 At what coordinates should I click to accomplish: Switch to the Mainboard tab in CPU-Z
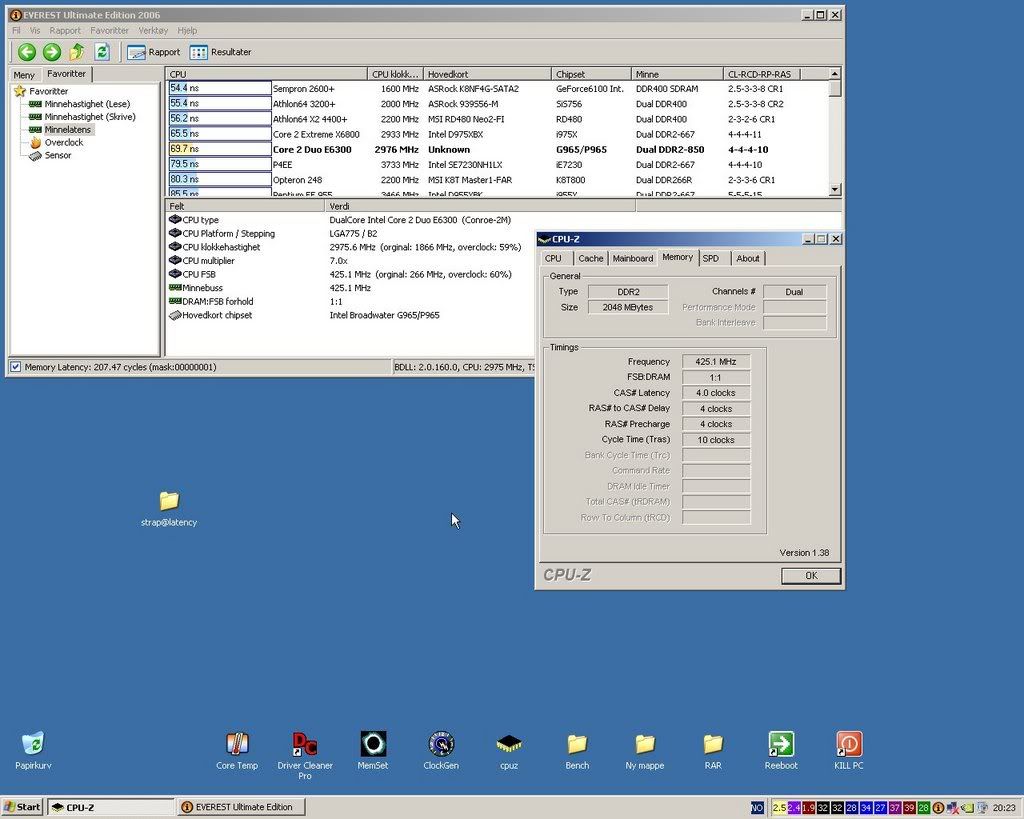[633, 259]
